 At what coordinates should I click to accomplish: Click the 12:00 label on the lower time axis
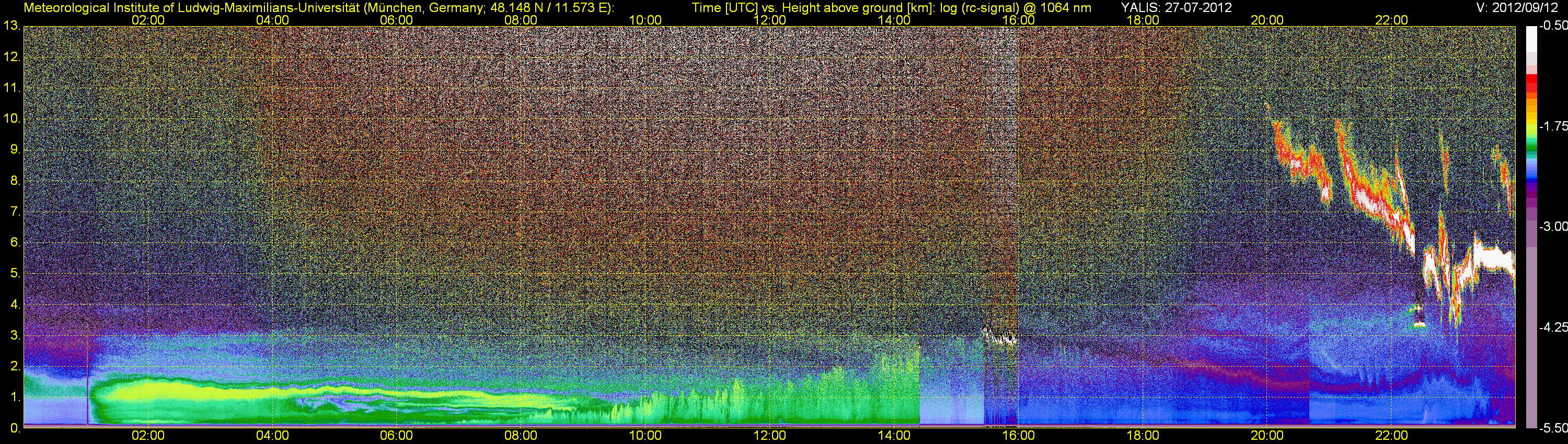click(x=769, y=436)
